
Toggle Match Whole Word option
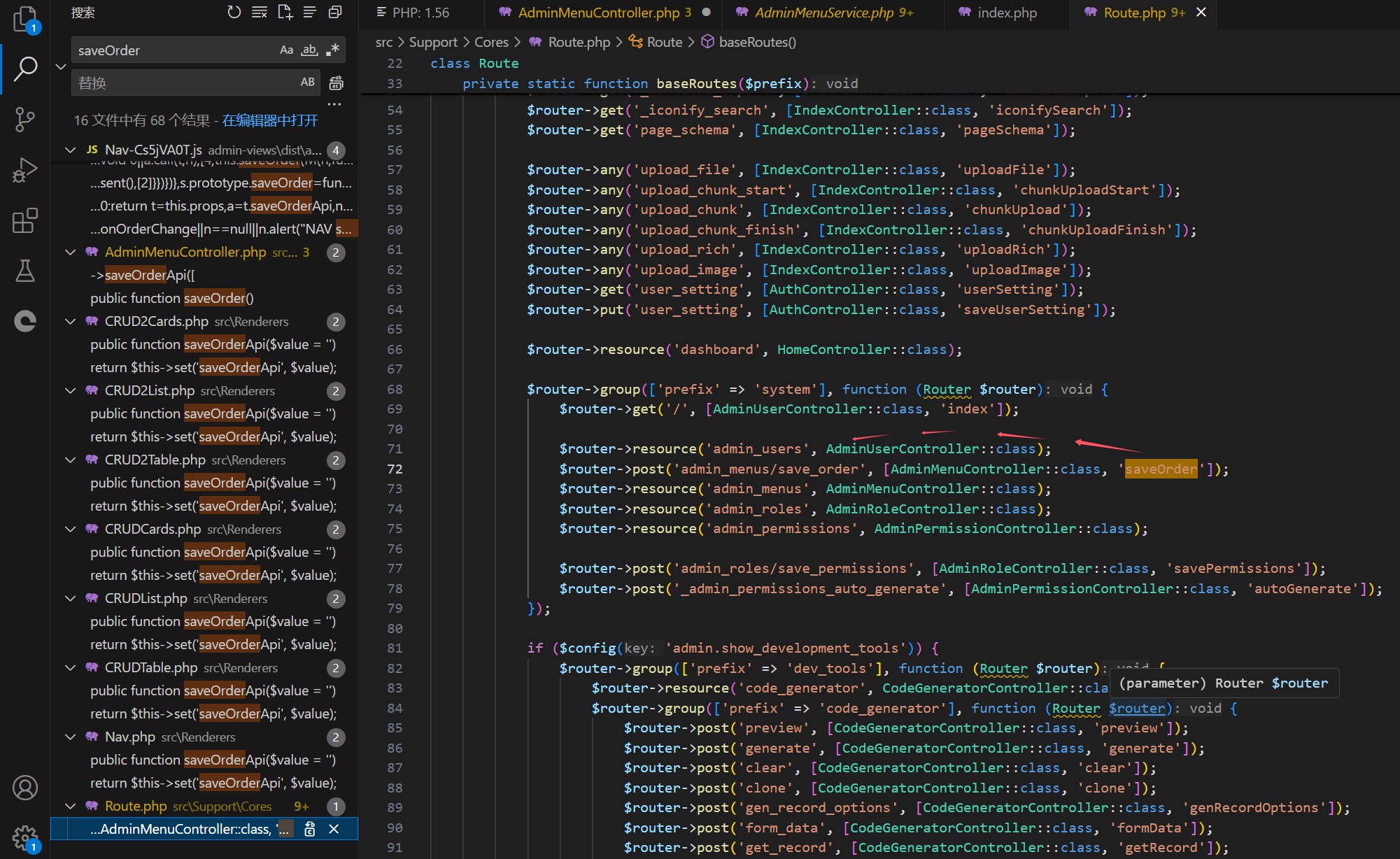309,50
